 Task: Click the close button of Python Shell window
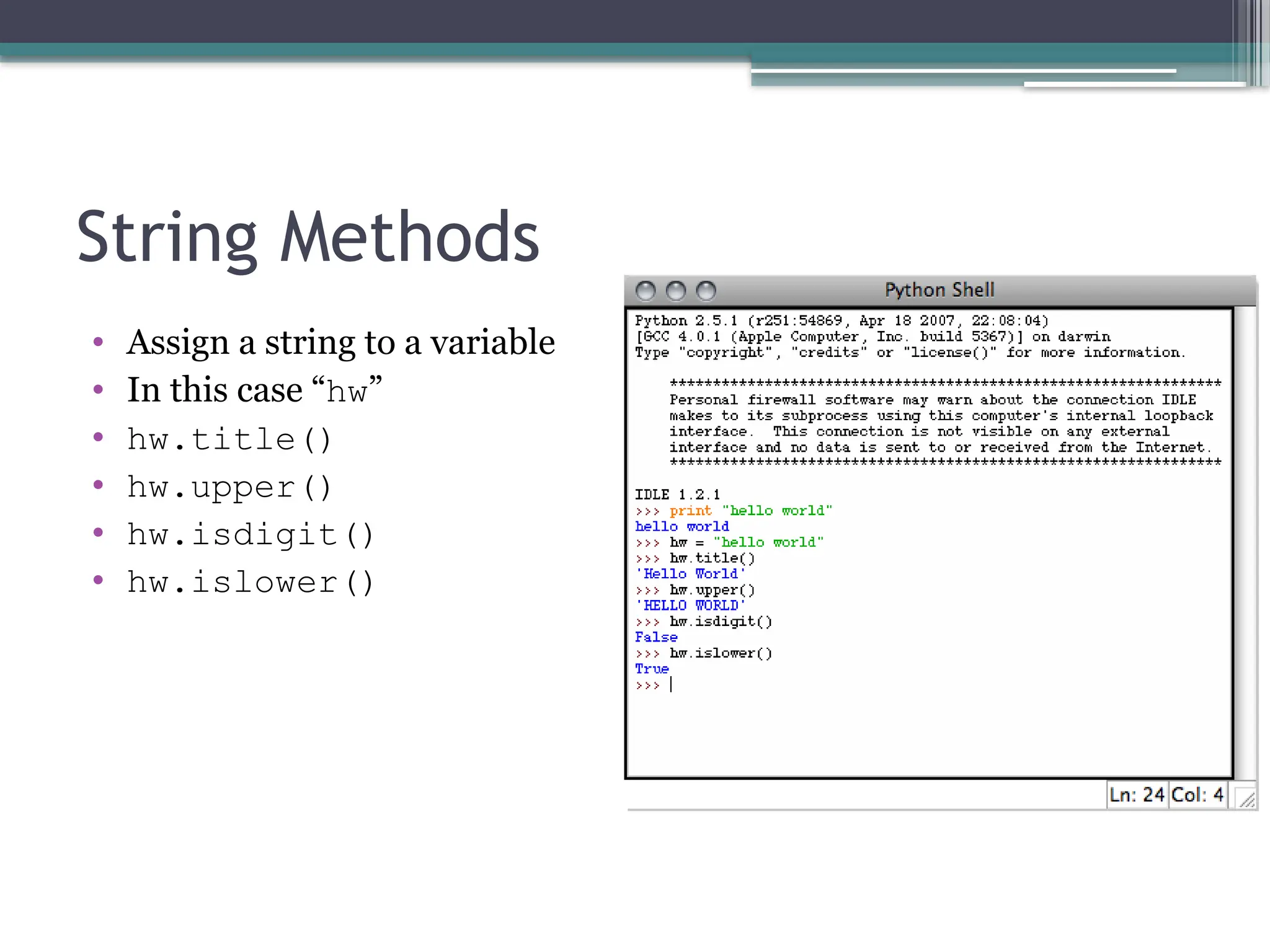pos(646,291)
